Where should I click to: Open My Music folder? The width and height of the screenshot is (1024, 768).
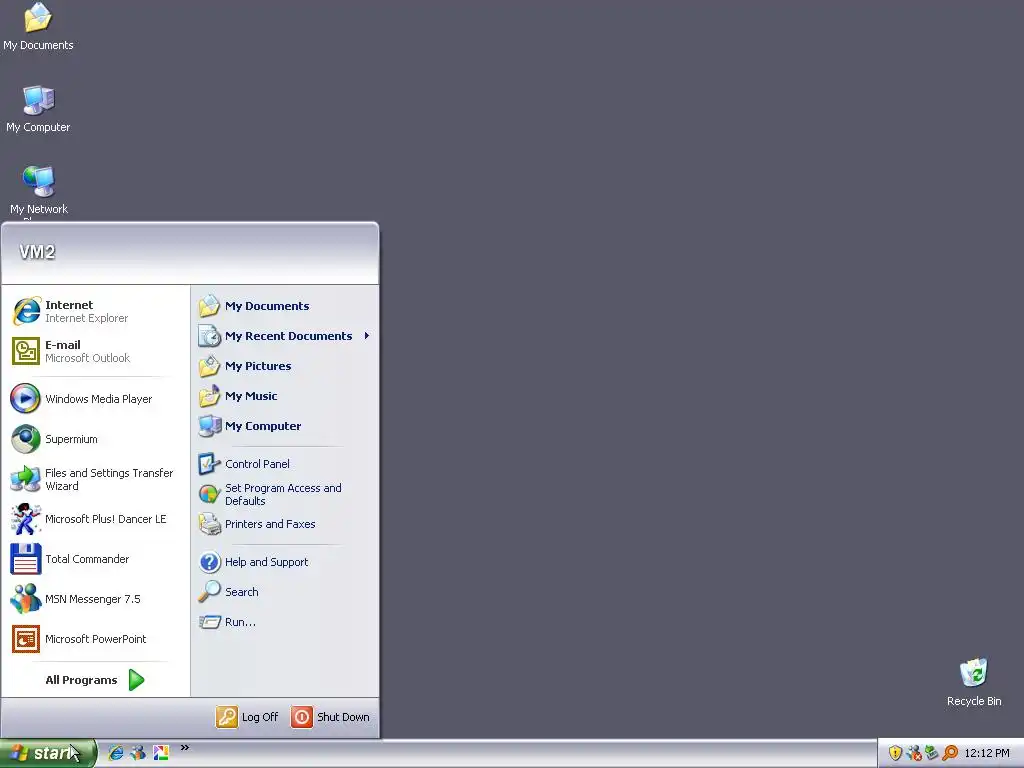(285, 396)
